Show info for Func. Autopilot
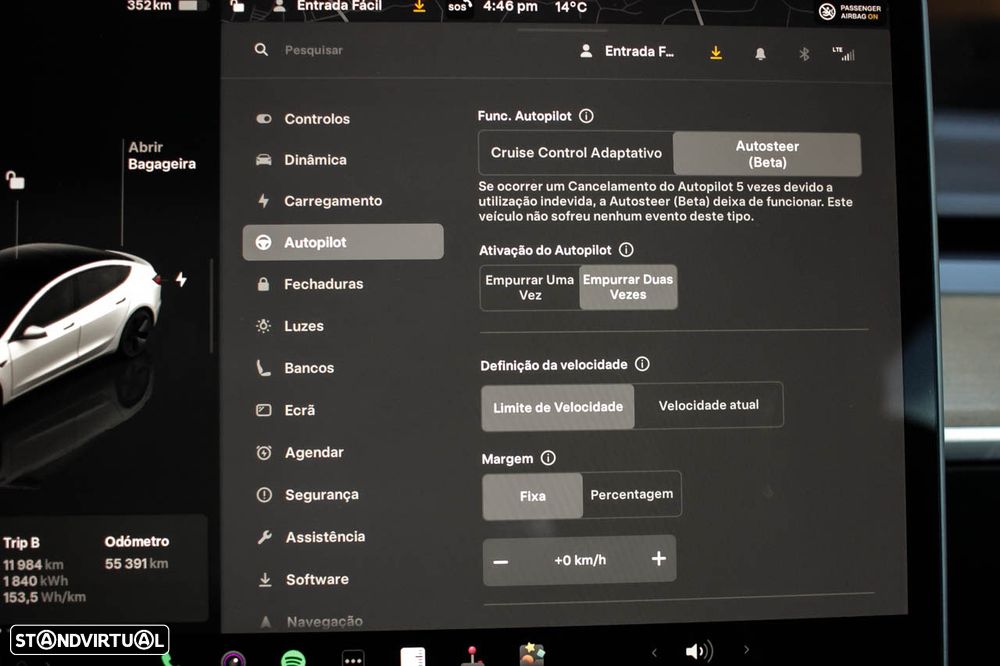Screen dimensions: 1000x666 point(586,115)
